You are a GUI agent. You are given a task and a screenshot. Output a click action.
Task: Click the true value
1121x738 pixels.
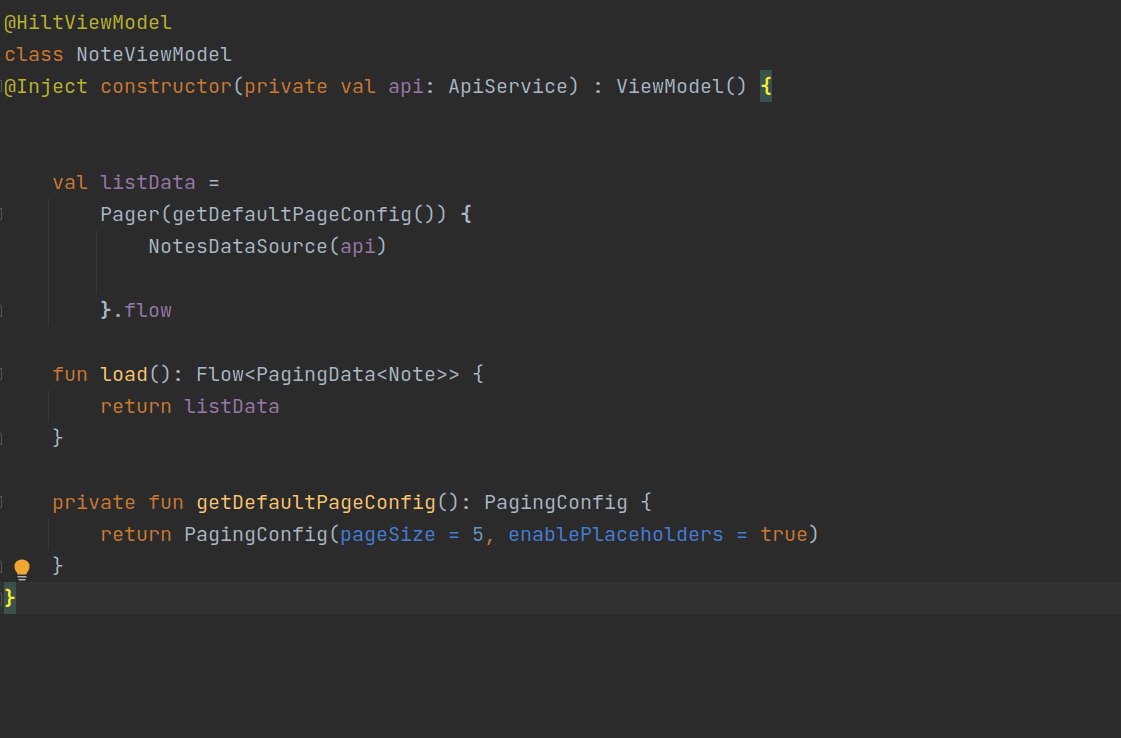click(784, 535)
